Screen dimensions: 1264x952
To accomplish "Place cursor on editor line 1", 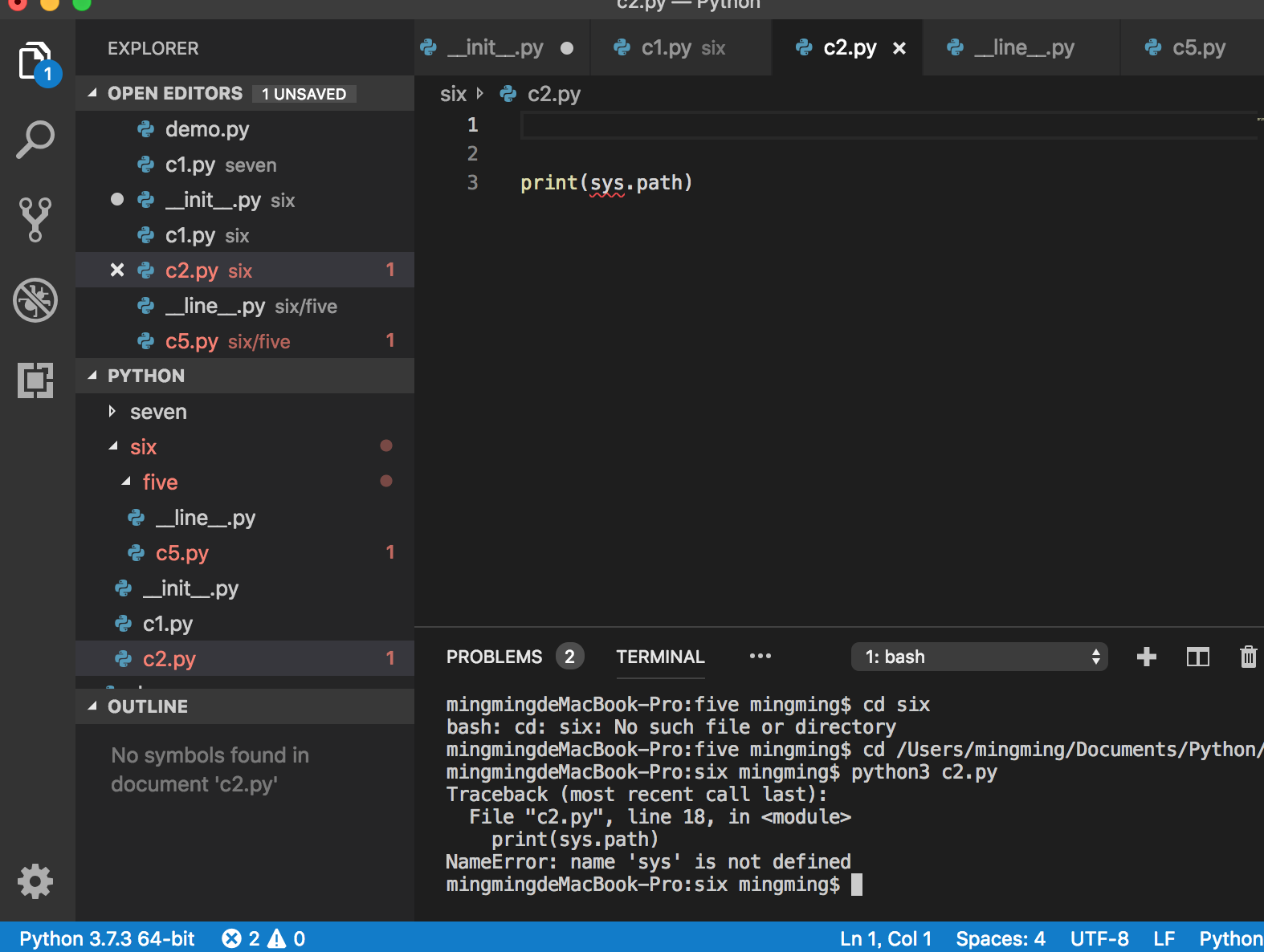I will point(889,125).
